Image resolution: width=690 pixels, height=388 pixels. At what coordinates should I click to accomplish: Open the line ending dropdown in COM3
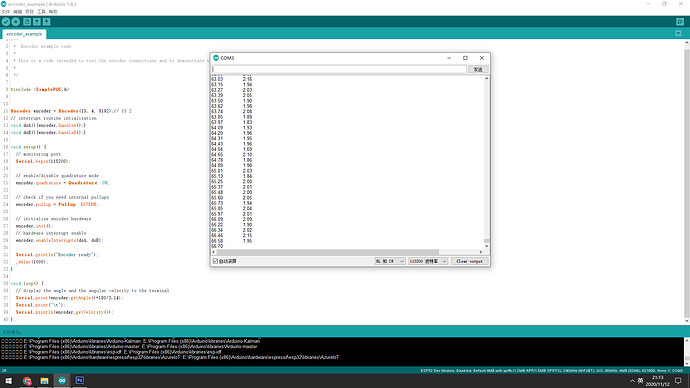(x=389, y=261)
